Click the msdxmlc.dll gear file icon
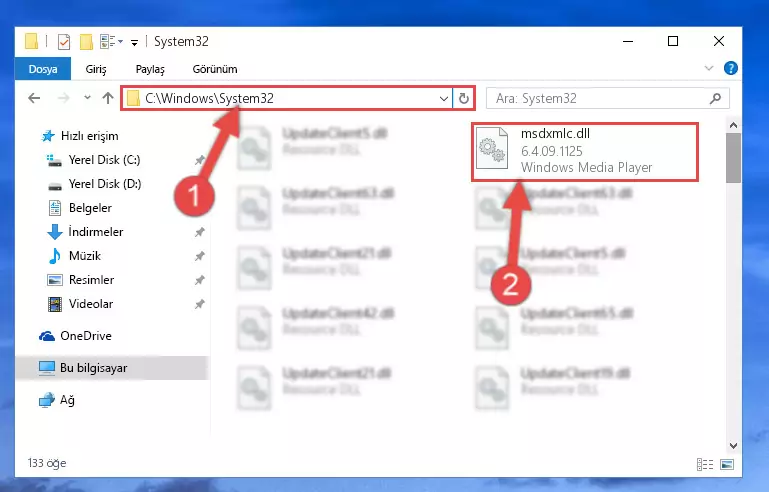 (x=492, y=148)
